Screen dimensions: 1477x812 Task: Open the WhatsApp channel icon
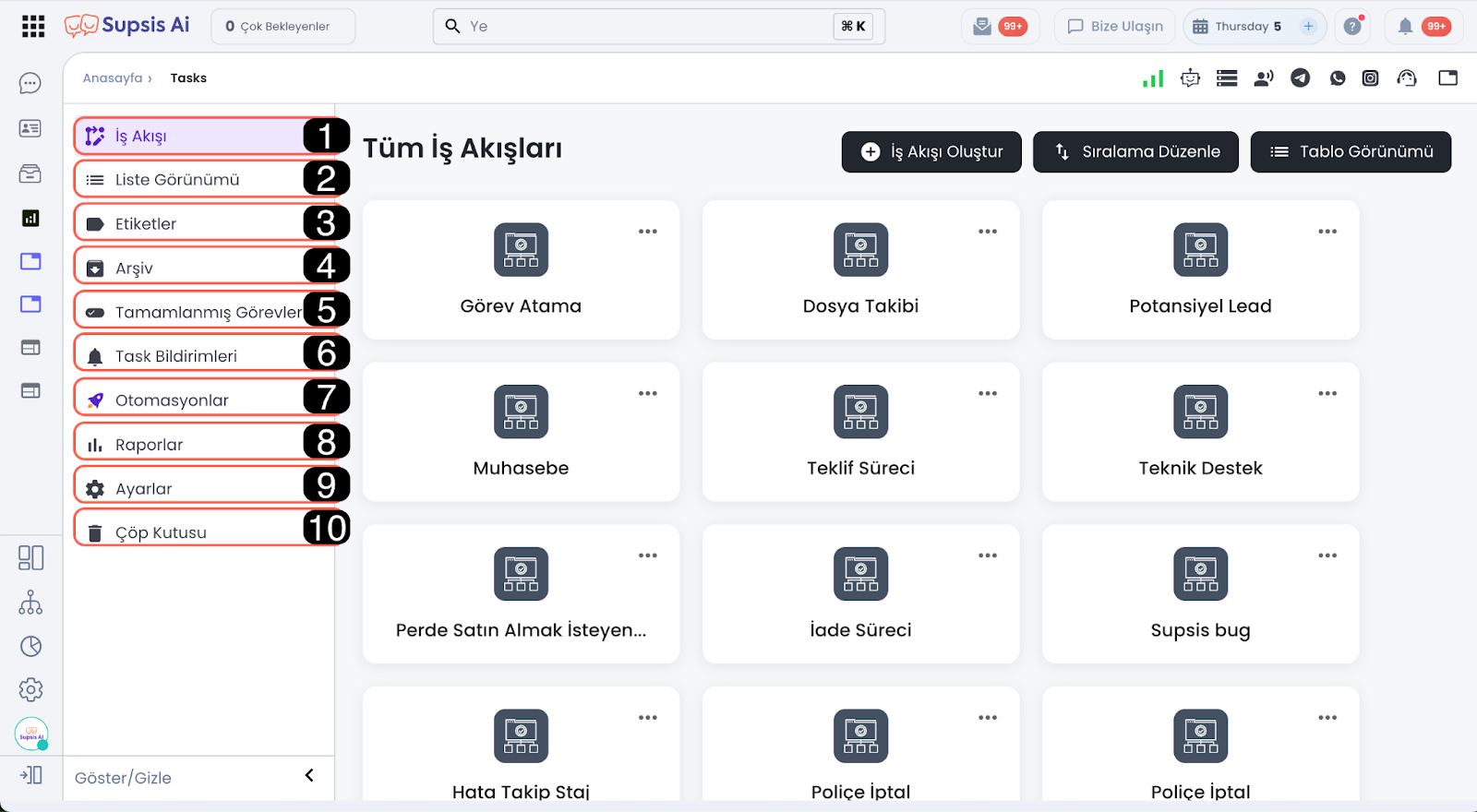(1337, 78)
